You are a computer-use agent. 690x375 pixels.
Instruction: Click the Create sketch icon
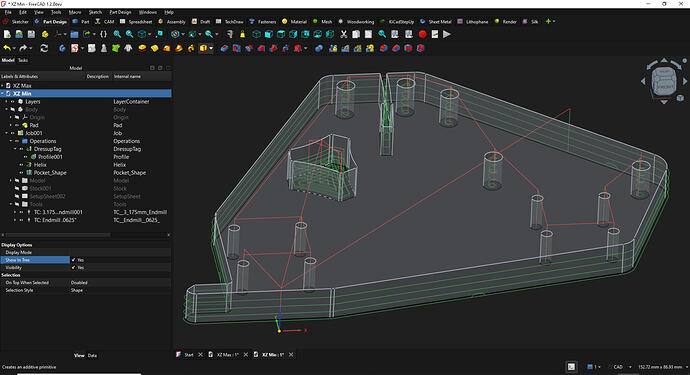point(75,48)
